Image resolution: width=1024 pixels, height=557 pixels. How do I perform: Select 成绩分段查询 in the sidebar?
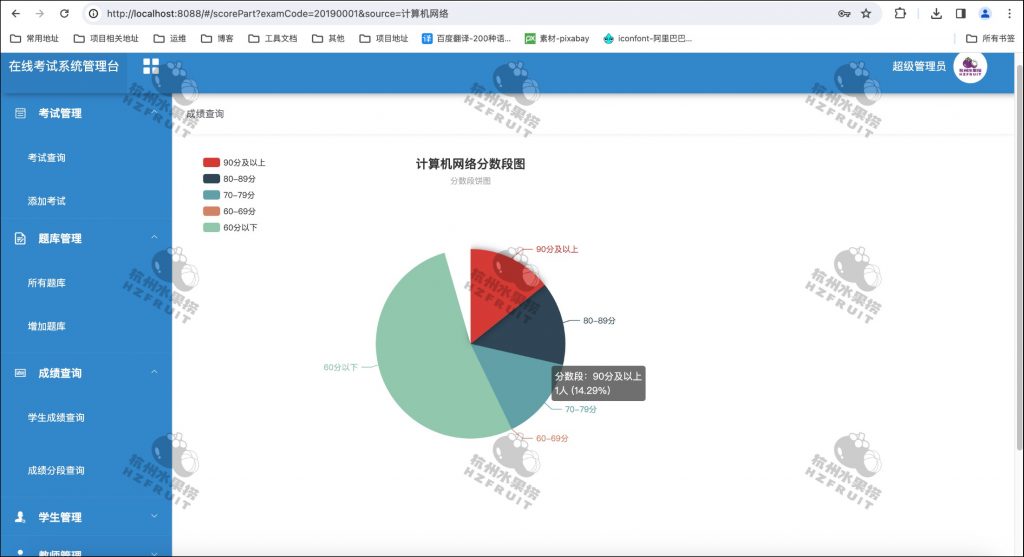pos(56,470)
